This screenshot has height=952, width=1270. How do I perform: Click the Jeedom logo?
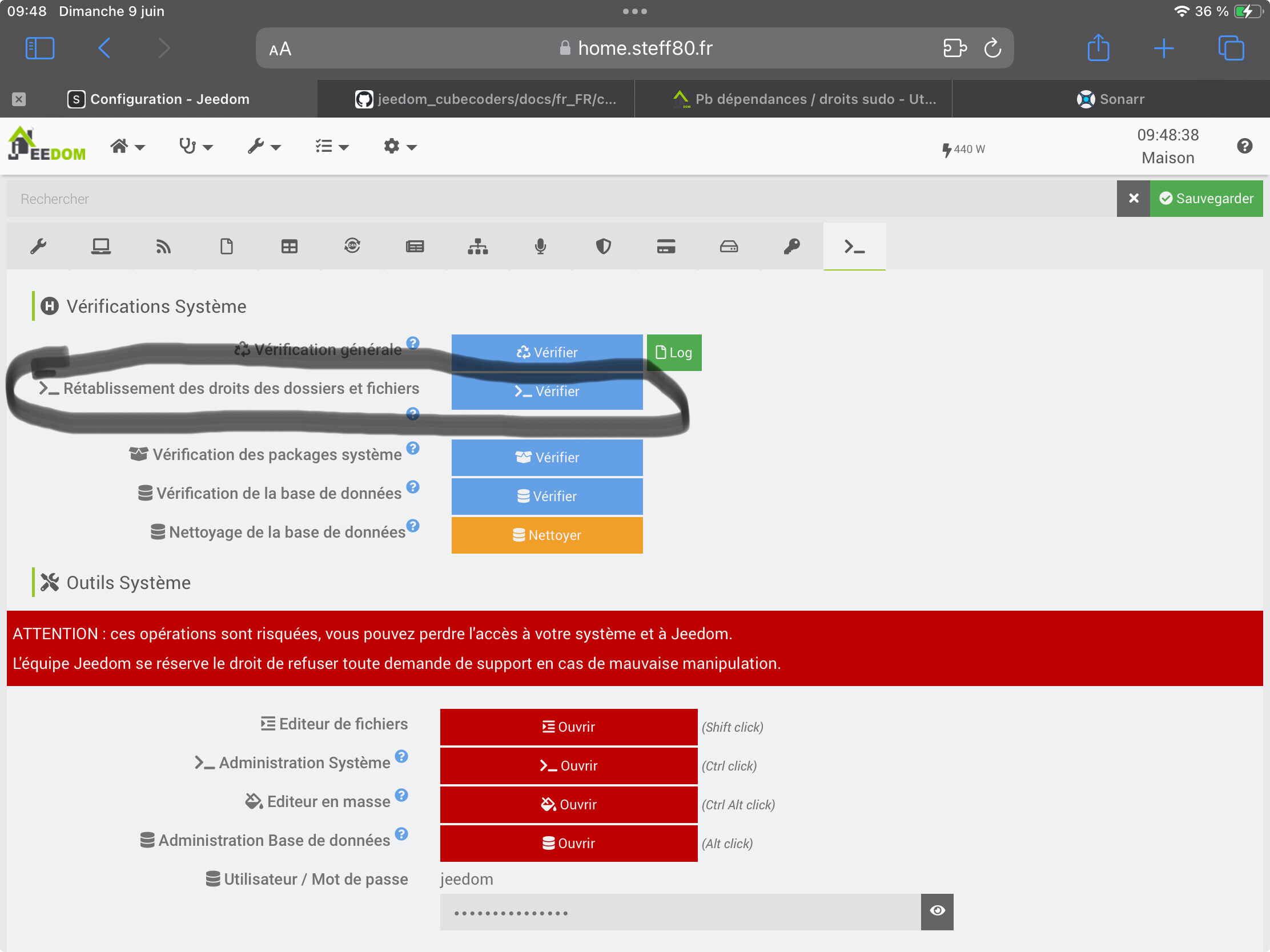coord(46,144)
